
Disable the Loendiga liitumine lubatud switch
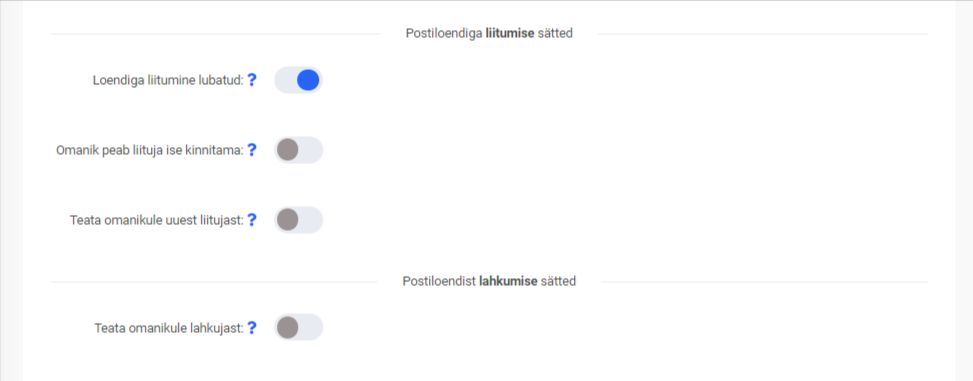[x=298, y=80]
